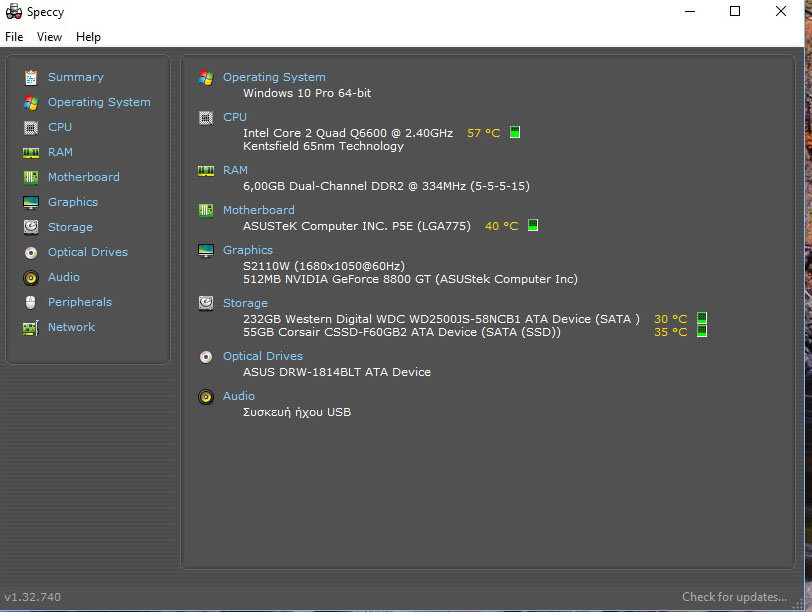Open Graphics section from sidebar
Screen dimensions: 812x612
[73, 202]
